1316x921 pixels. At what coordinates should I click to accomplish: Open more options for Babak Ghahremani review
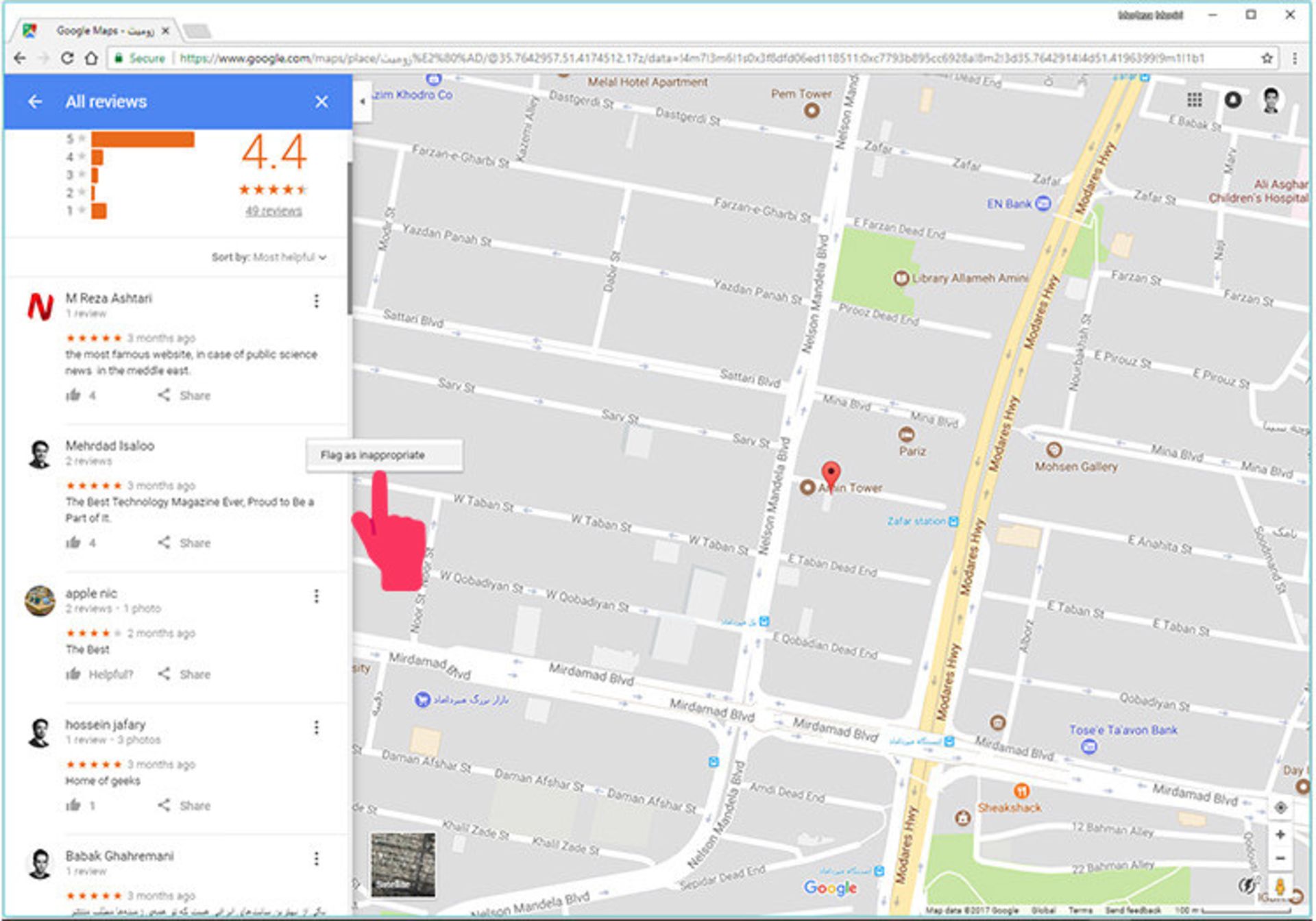[317, 859]
